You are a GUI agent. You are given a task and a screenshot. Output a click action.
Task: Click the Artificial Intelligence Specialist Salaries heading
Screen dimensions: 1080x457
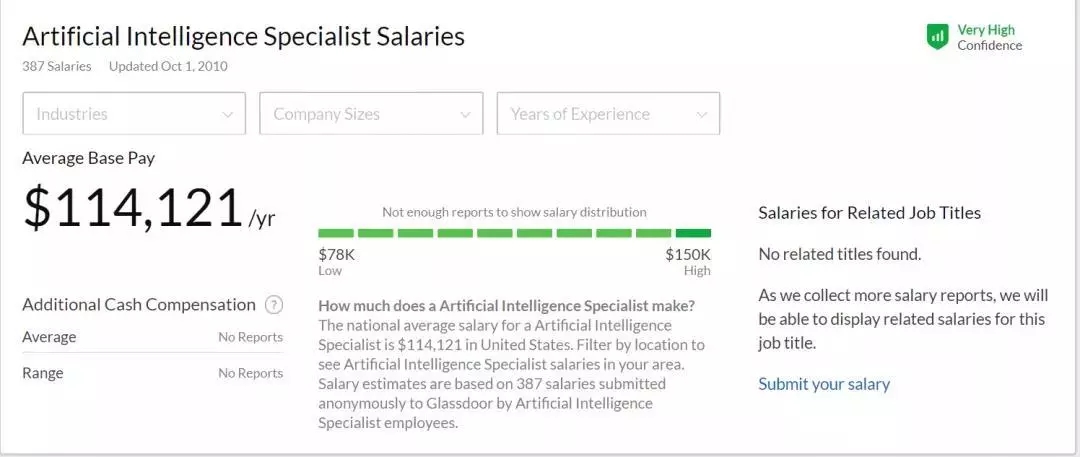[243, 37]
